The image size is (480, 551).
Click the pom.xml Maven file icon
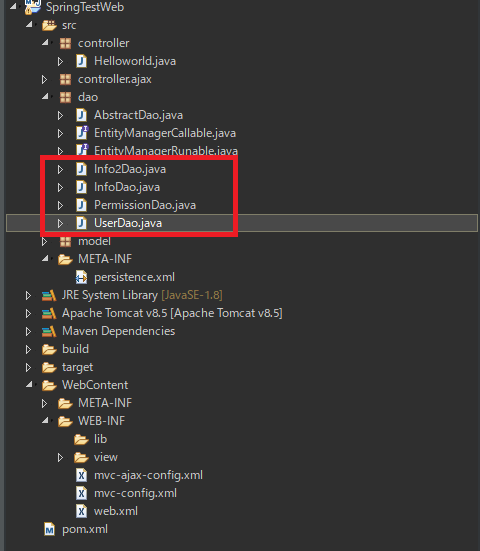click(x=49, y=529)
